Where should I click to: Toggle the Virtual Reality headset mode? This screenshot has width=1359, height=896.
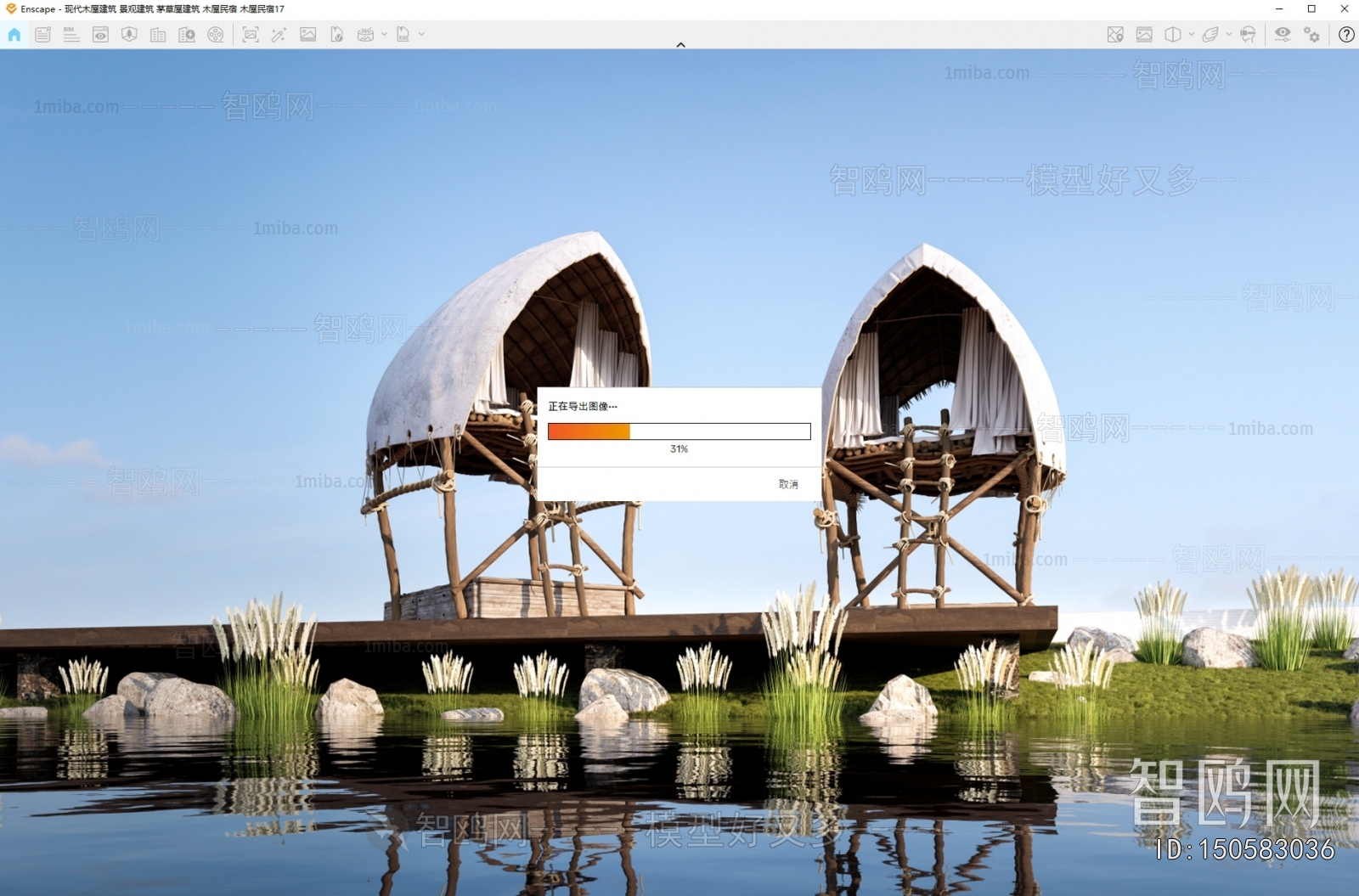coord(1248,35)
